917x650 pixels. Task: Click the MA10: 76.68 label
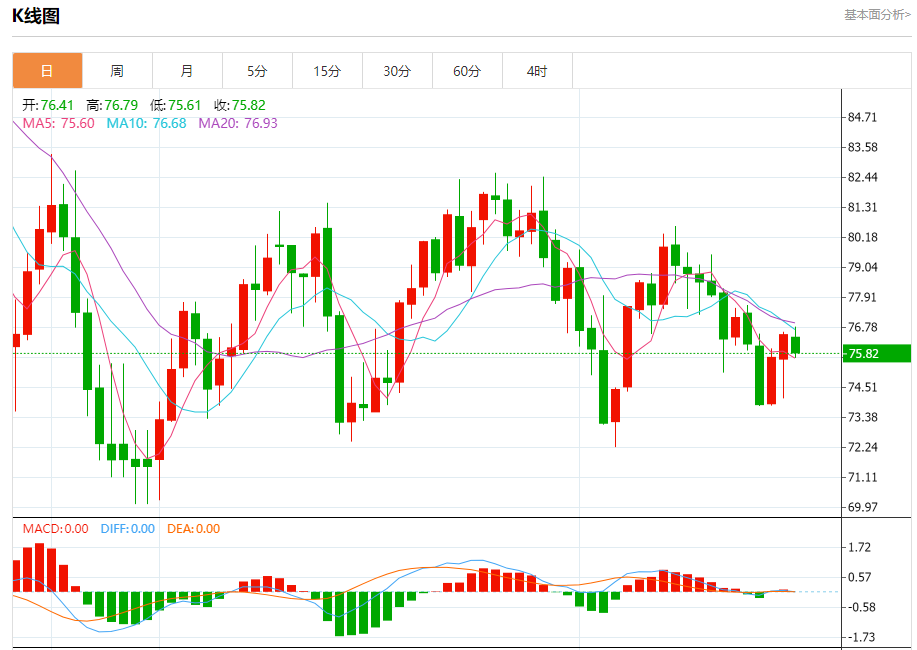(146, 123)
